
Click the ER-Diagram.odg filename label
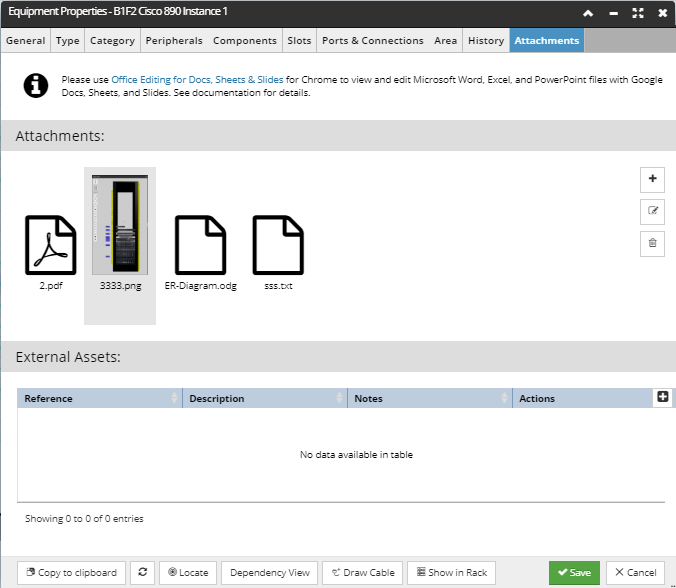click(200, 286)
